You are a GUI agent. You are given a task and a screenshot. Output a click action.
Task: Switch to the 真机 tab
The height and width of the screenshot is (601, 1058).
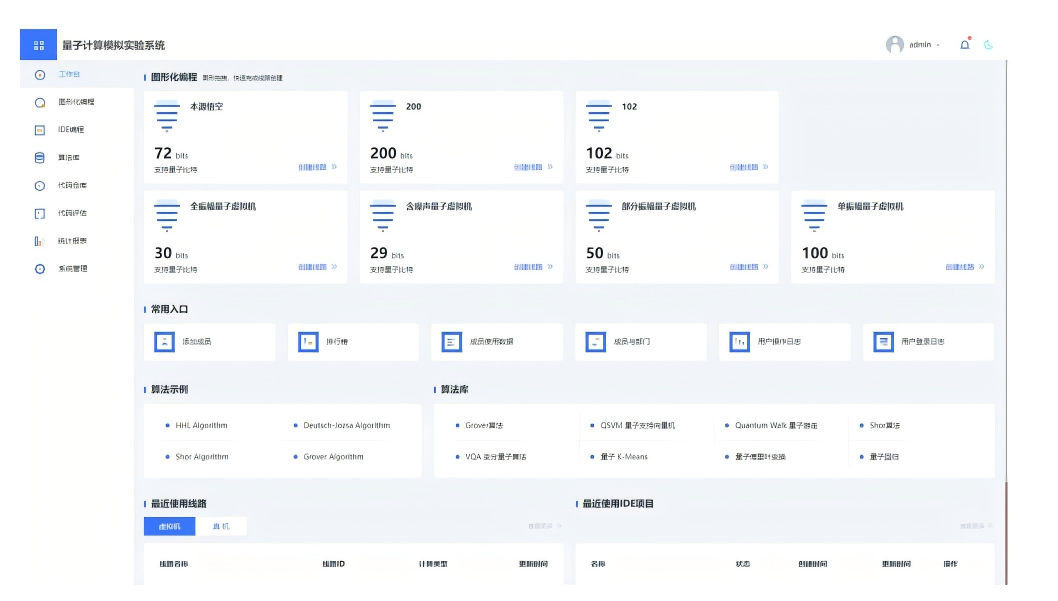pos(221,526)
